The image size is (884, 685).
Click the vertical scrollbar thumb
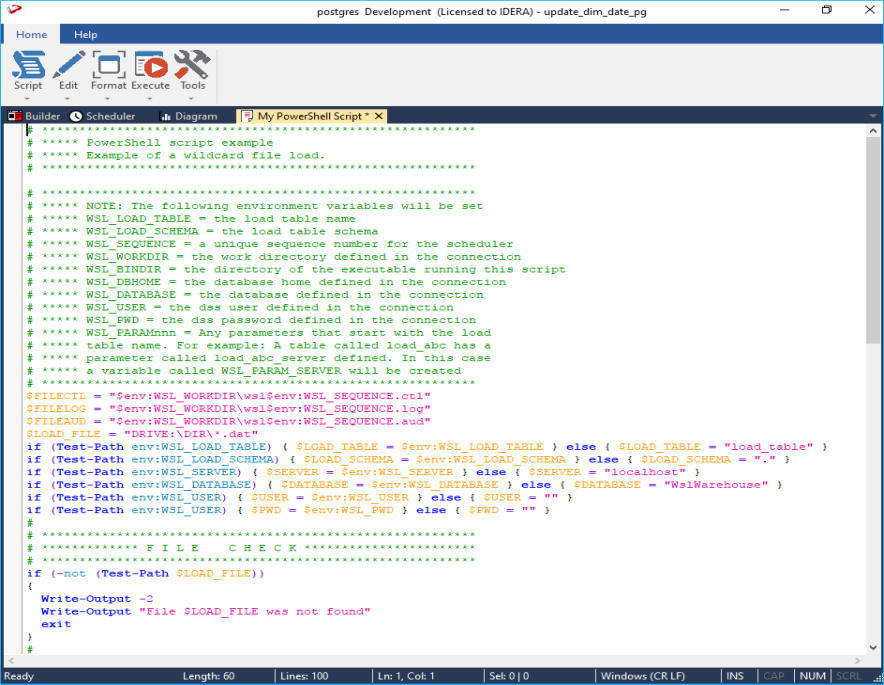873,240
